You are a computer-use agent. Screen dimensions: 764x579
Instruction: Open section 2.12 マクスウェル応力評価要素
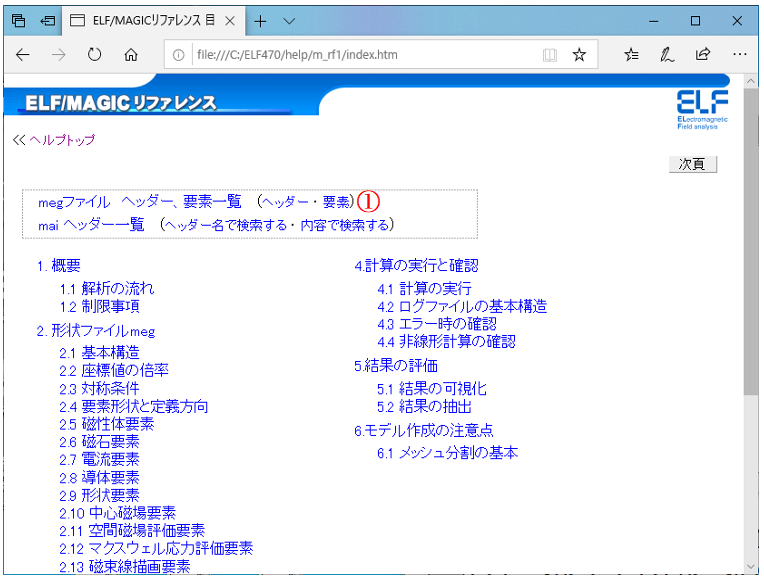tap(156, 549)
